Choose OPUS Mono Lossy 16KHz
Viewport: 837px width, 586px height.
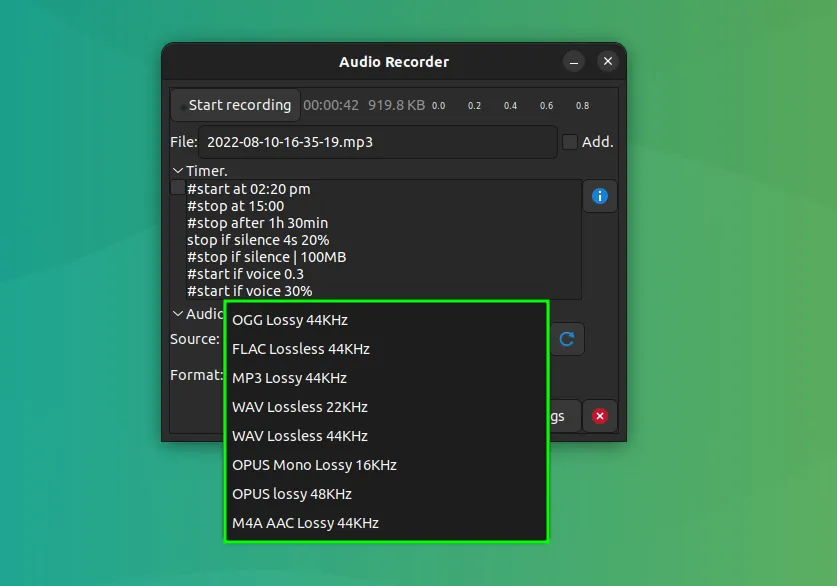[315, 465]
